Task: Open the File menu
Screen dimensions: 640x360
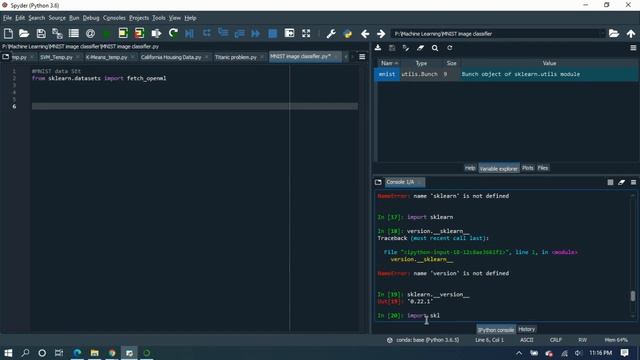Action: point(7,18)
